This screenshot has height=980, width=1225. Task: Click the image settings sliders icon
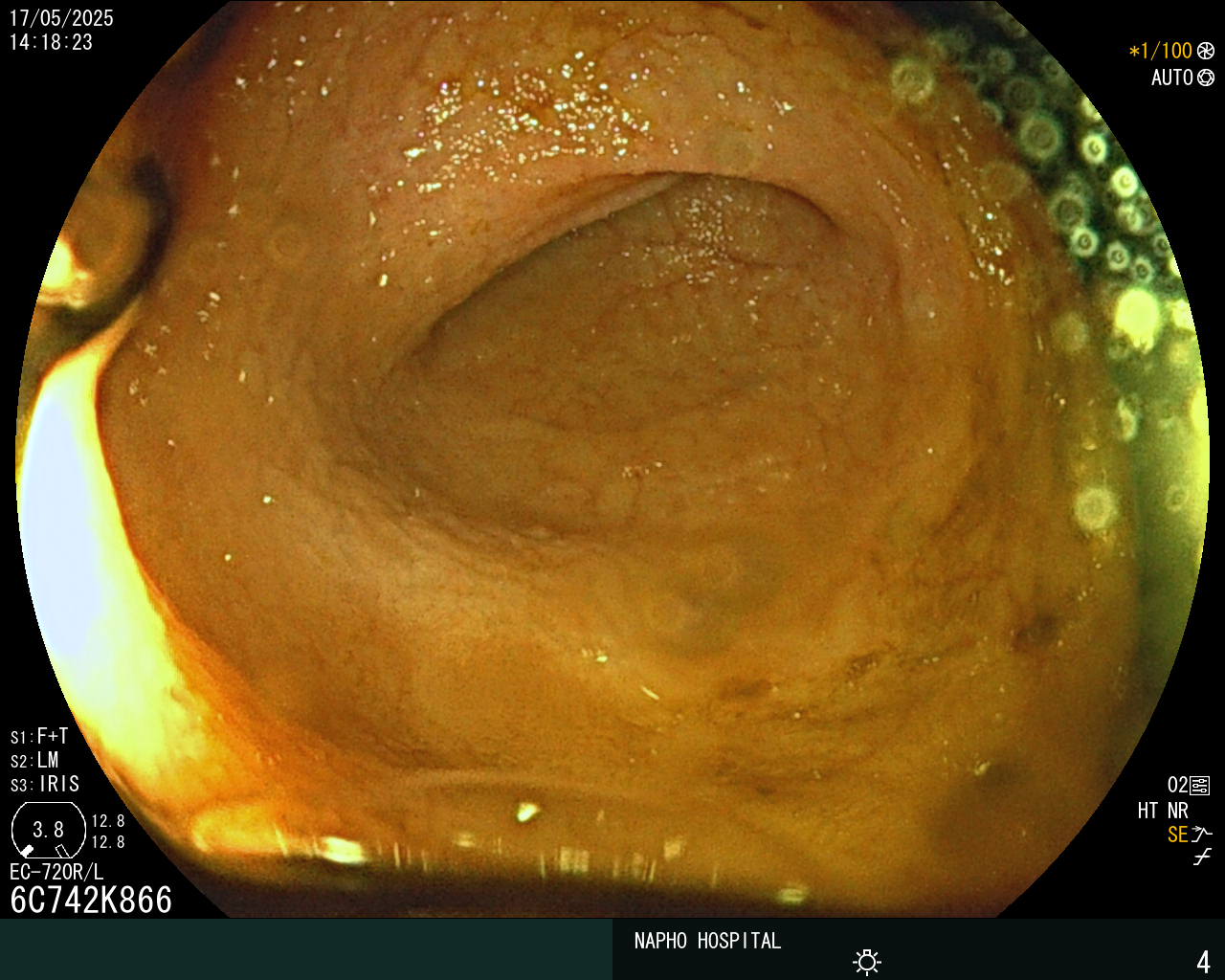[x=1199, y=786]
